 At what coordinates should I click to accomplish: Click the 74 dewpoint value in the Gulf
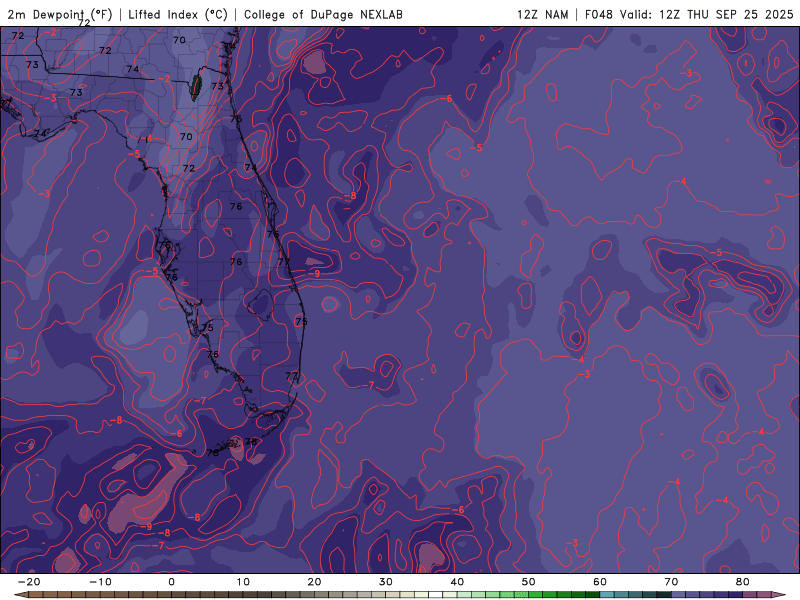click(x=40, y=134)
